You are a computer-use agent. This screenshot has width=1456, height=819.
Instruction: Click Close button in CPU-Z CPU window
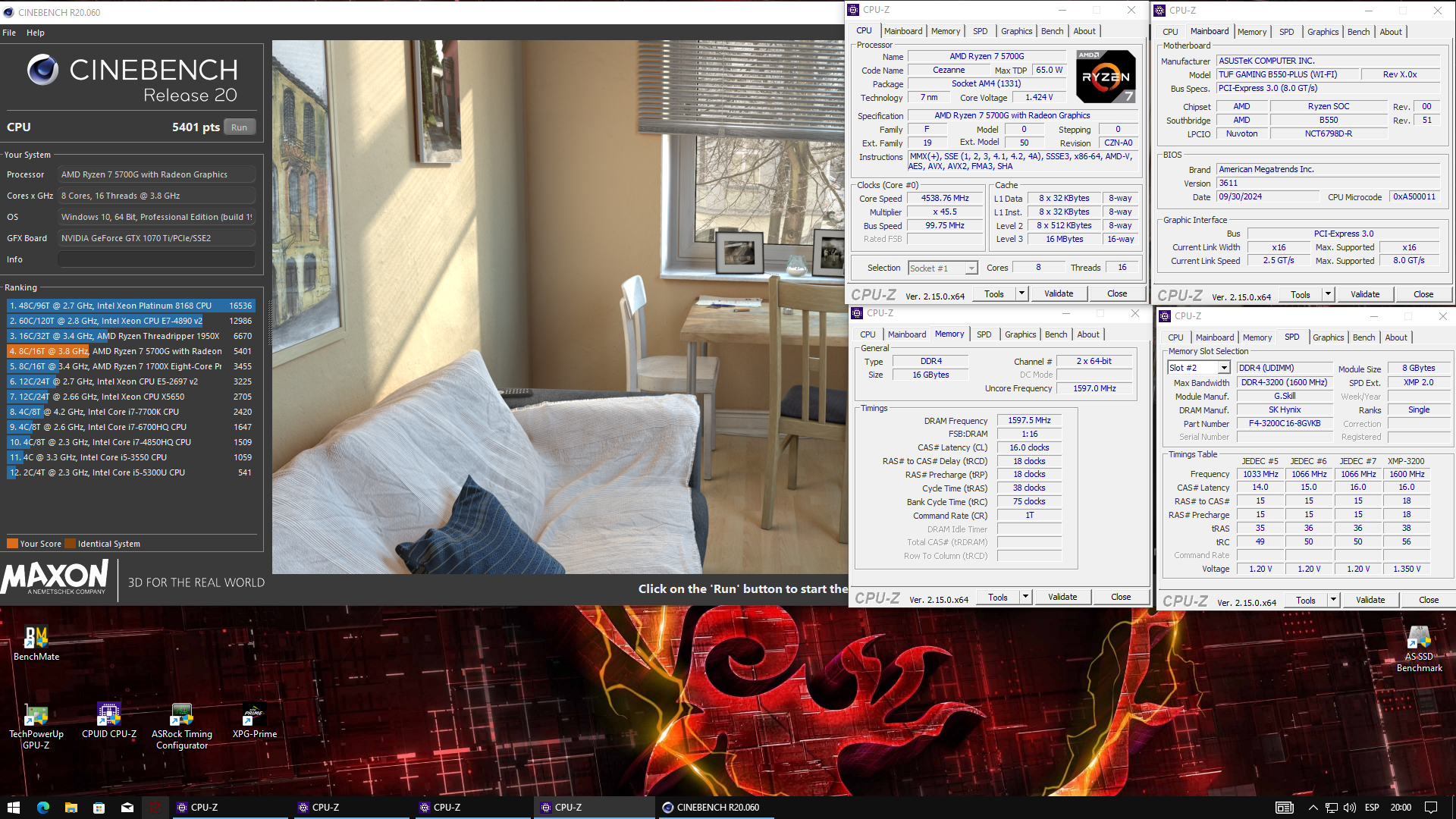1117,293
